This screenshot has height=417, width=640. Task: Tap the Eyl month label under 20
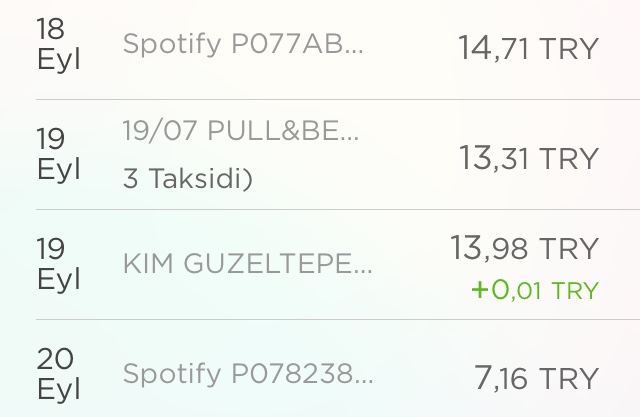[58, 389]
